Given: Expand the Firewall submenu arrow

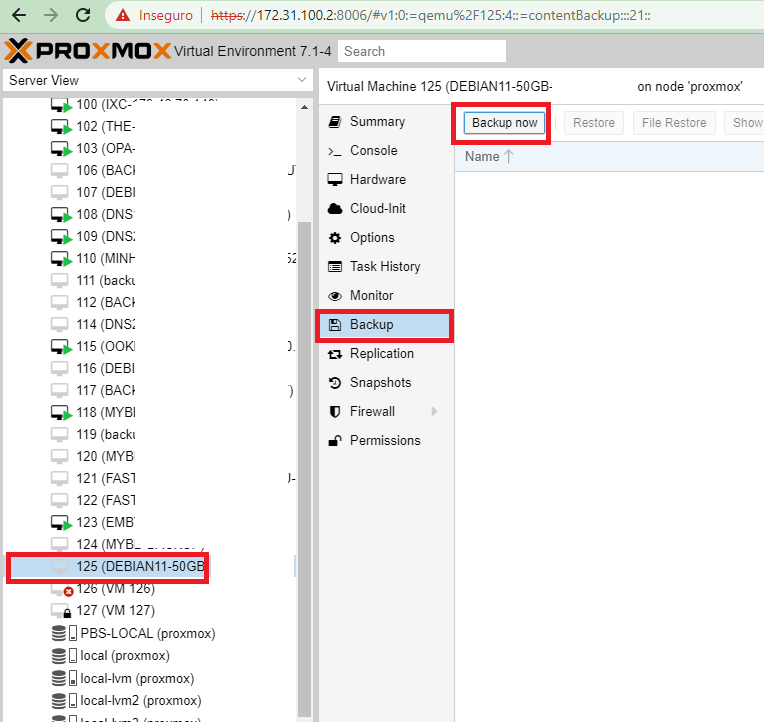Looking at the screenshot, I should pyautogui.click(x=434, y=412).
